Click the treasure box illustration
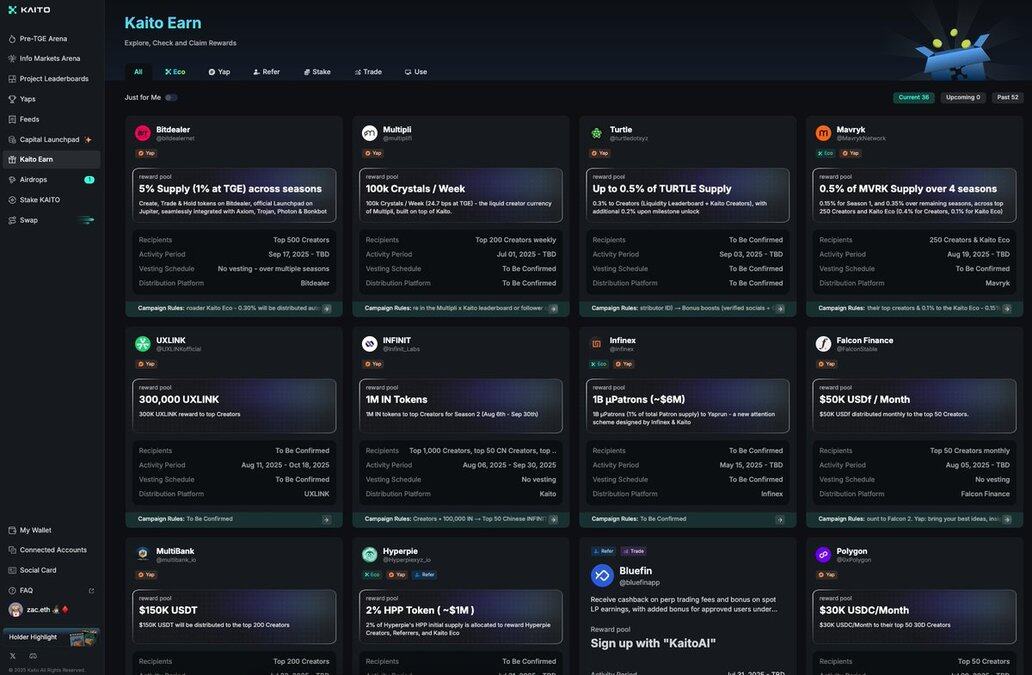This screenshot has width=1032, height=675. point(954,54)
